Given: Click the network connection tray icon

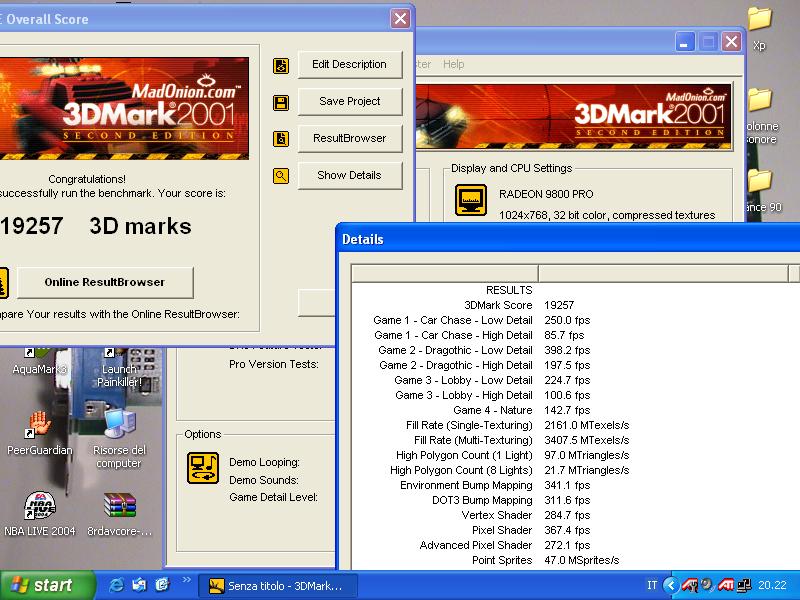Looking at the screenshot, I should 744,585.
